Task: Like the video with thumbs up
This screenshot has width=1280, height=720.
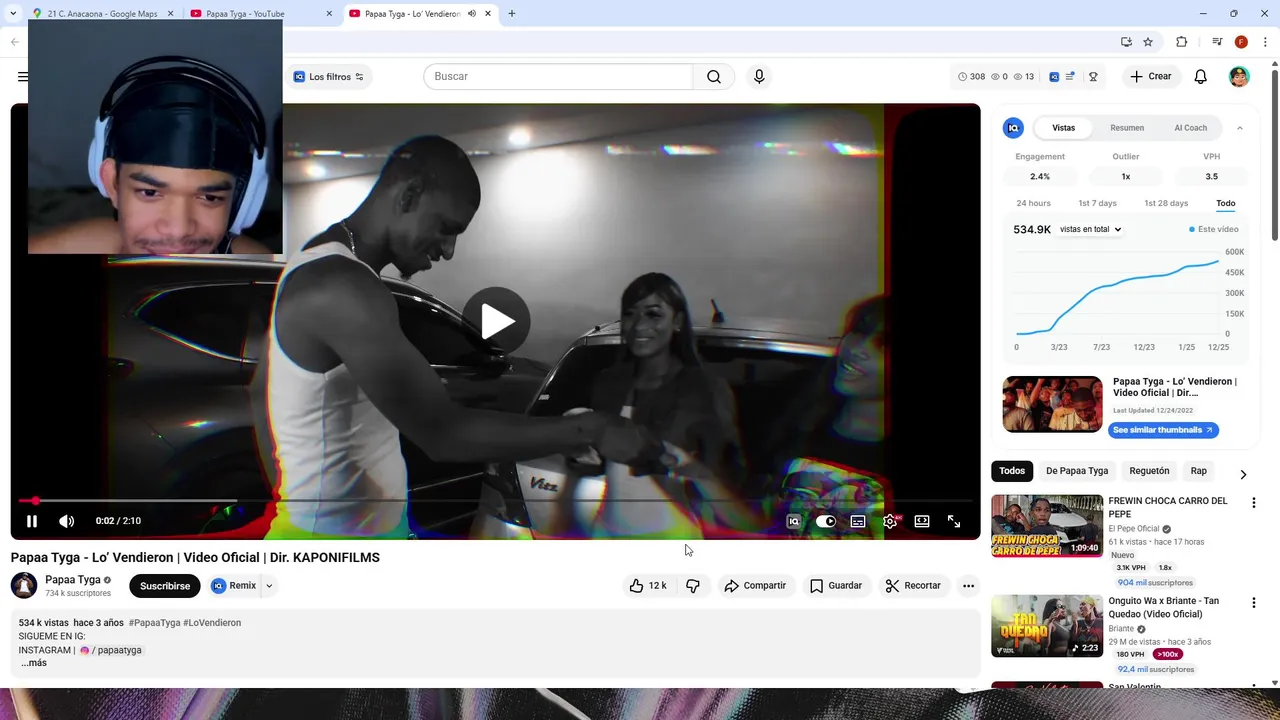Action: point(647,586)
